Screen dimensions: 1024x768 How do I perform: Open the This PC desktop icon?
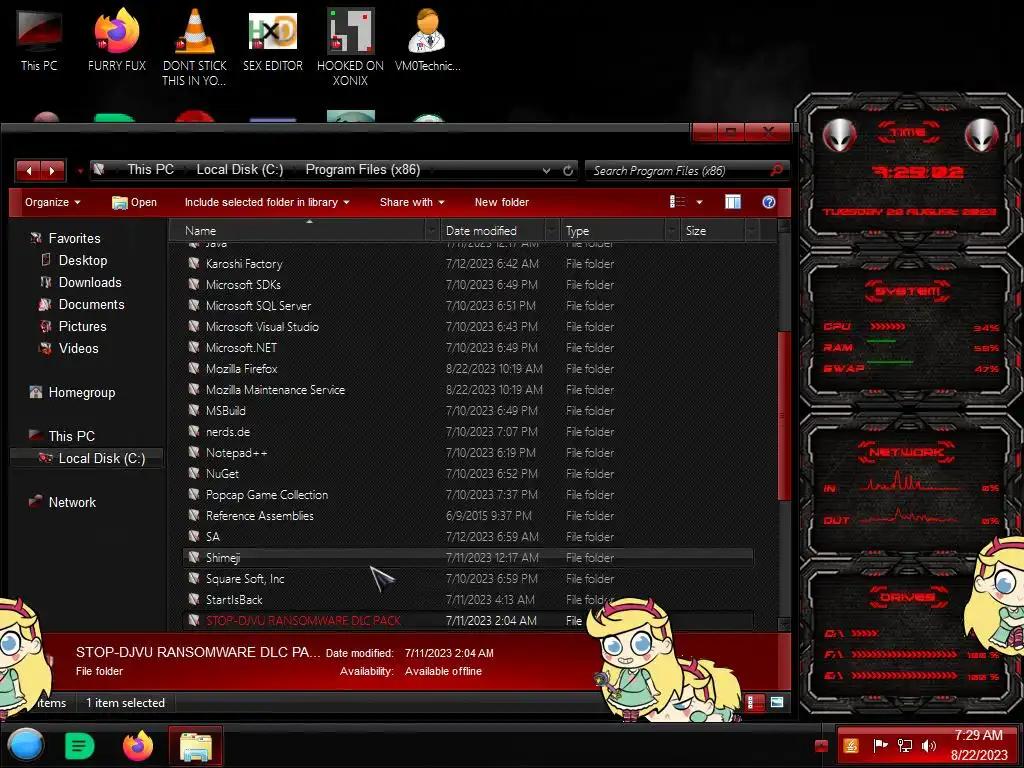(x=39, y=39)
